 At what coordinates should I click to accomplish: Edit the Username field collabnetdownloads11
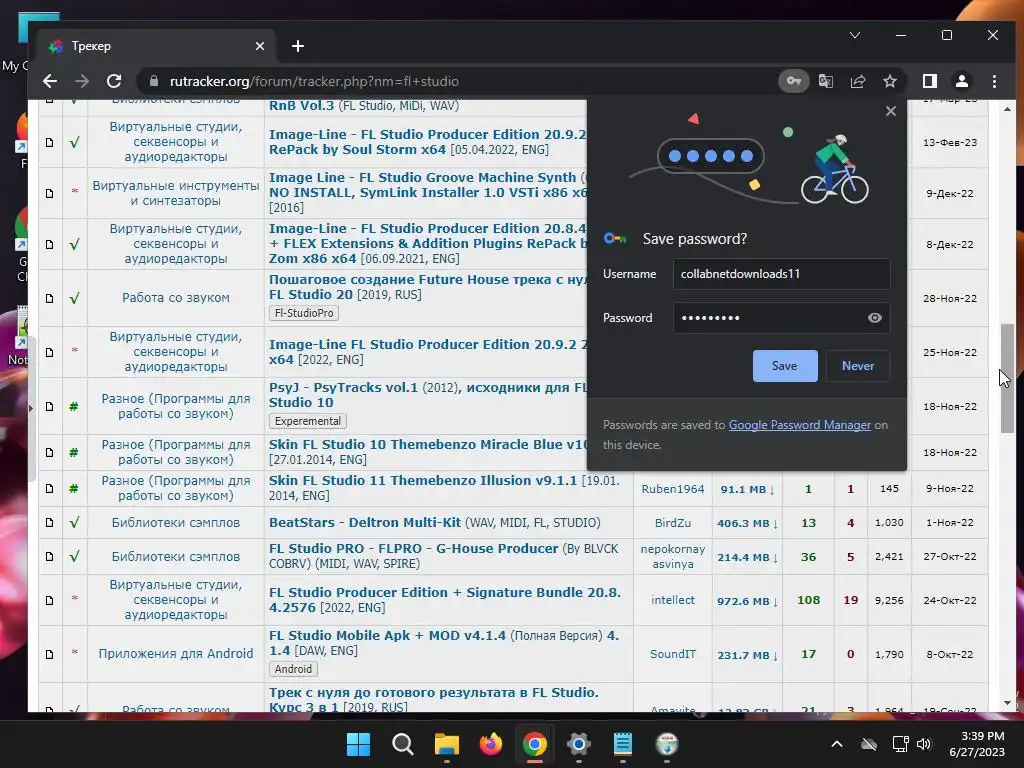coord(781,274)
